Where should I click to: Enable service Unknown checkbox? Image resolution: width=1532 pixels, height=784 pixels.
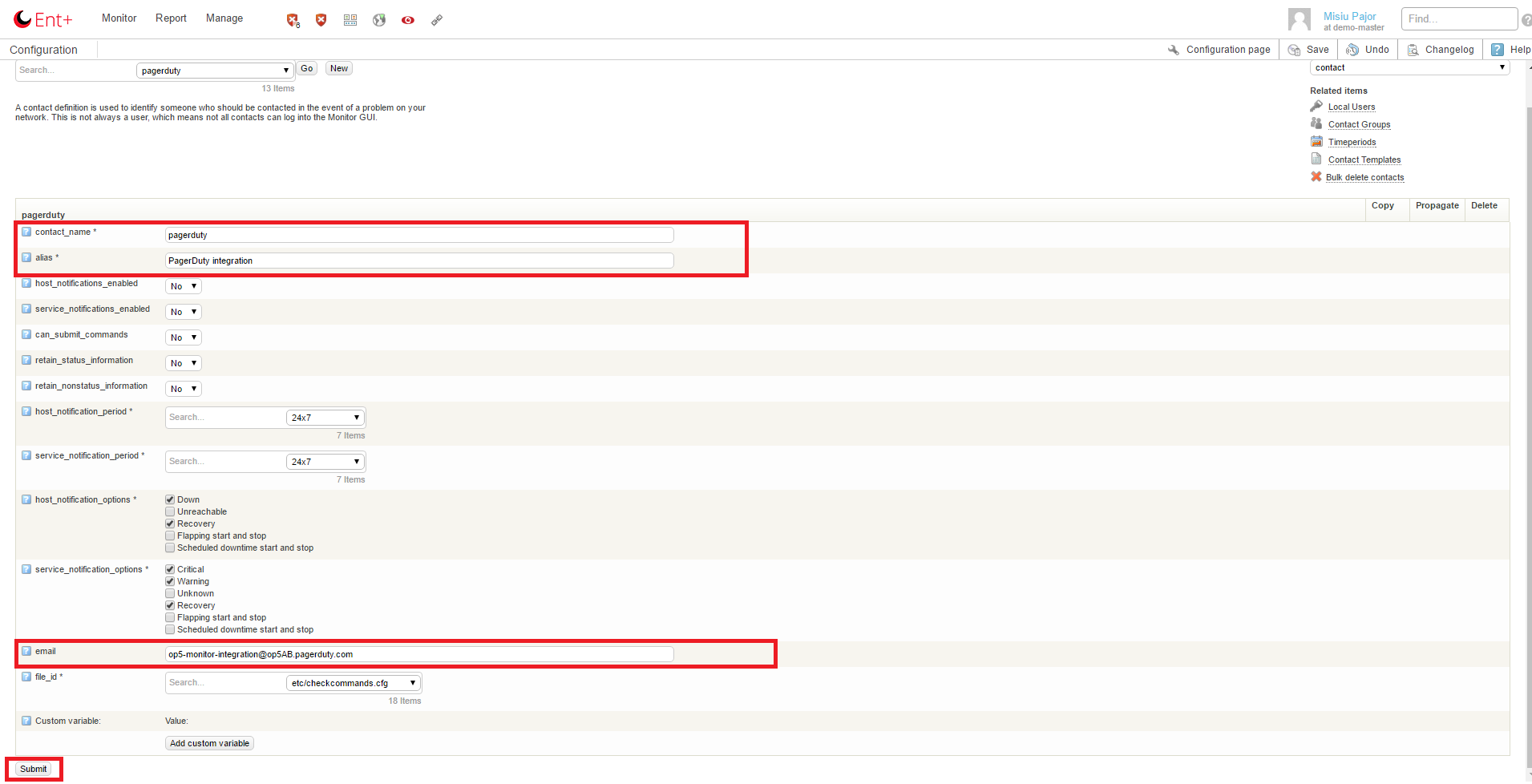point(170,593)
